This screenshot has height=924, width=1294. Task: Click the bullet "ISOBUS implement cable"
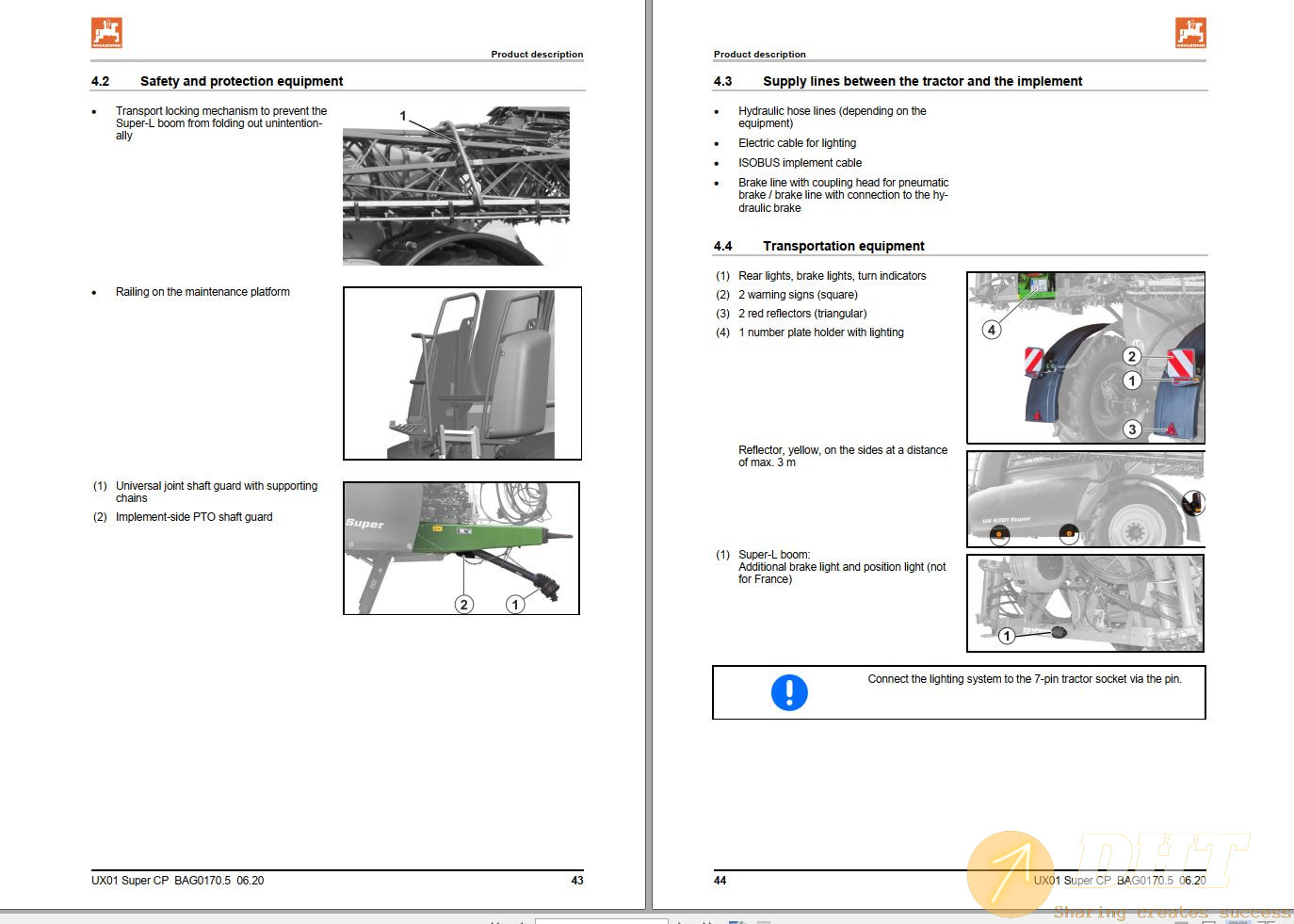(800, 163)
